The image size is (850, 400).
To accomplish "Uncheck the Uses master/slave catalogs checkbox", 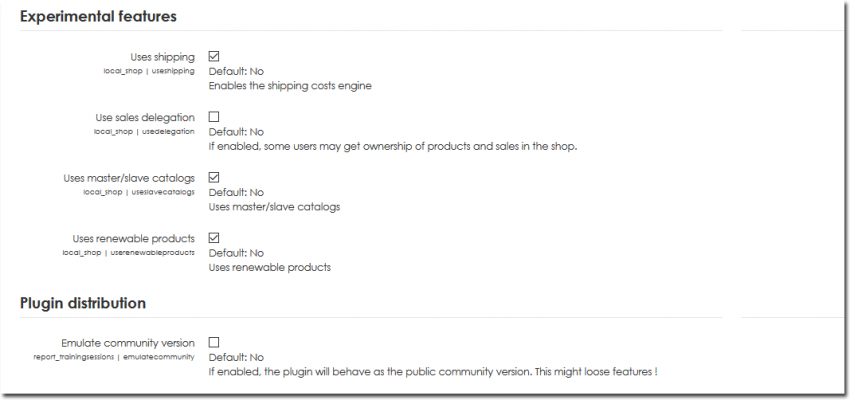I will tap(214, 178).
